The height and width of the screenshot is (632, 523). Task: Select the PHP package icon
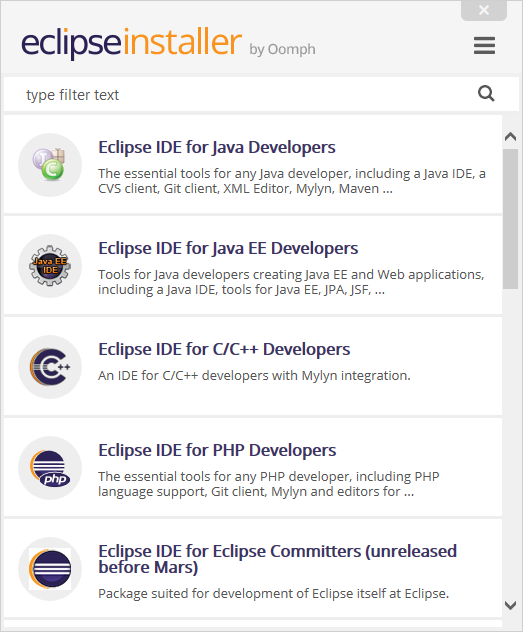pyautogui.click(x=50, y=468)
